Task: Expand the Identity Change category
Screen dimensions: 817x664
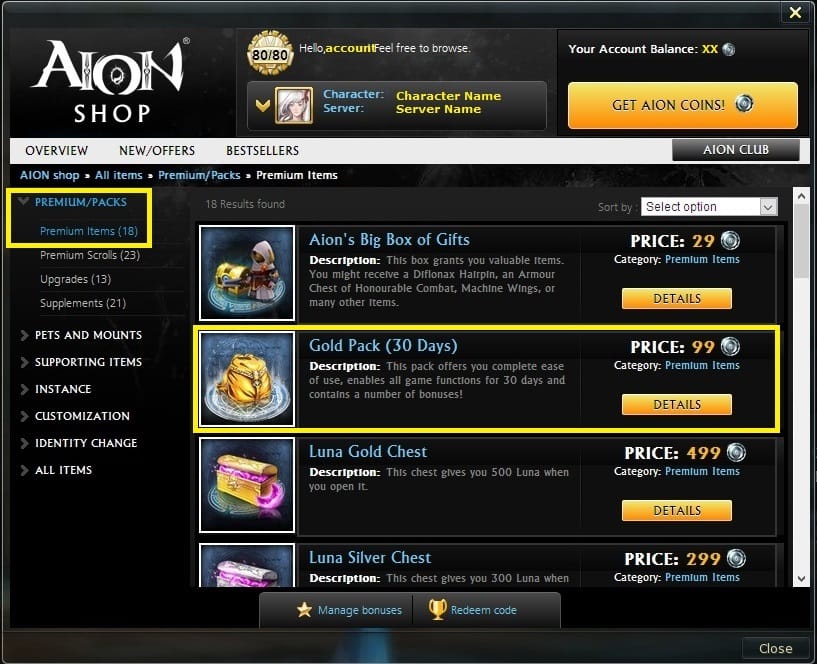Action: pos(86,443)
